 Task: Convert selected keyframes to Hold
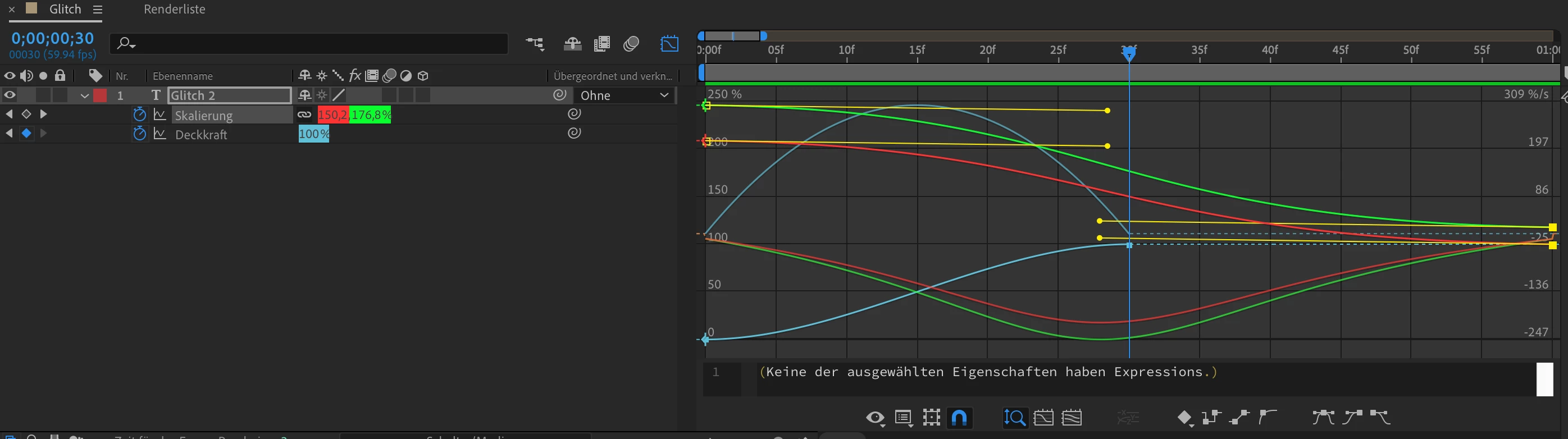pos(1212,417)
